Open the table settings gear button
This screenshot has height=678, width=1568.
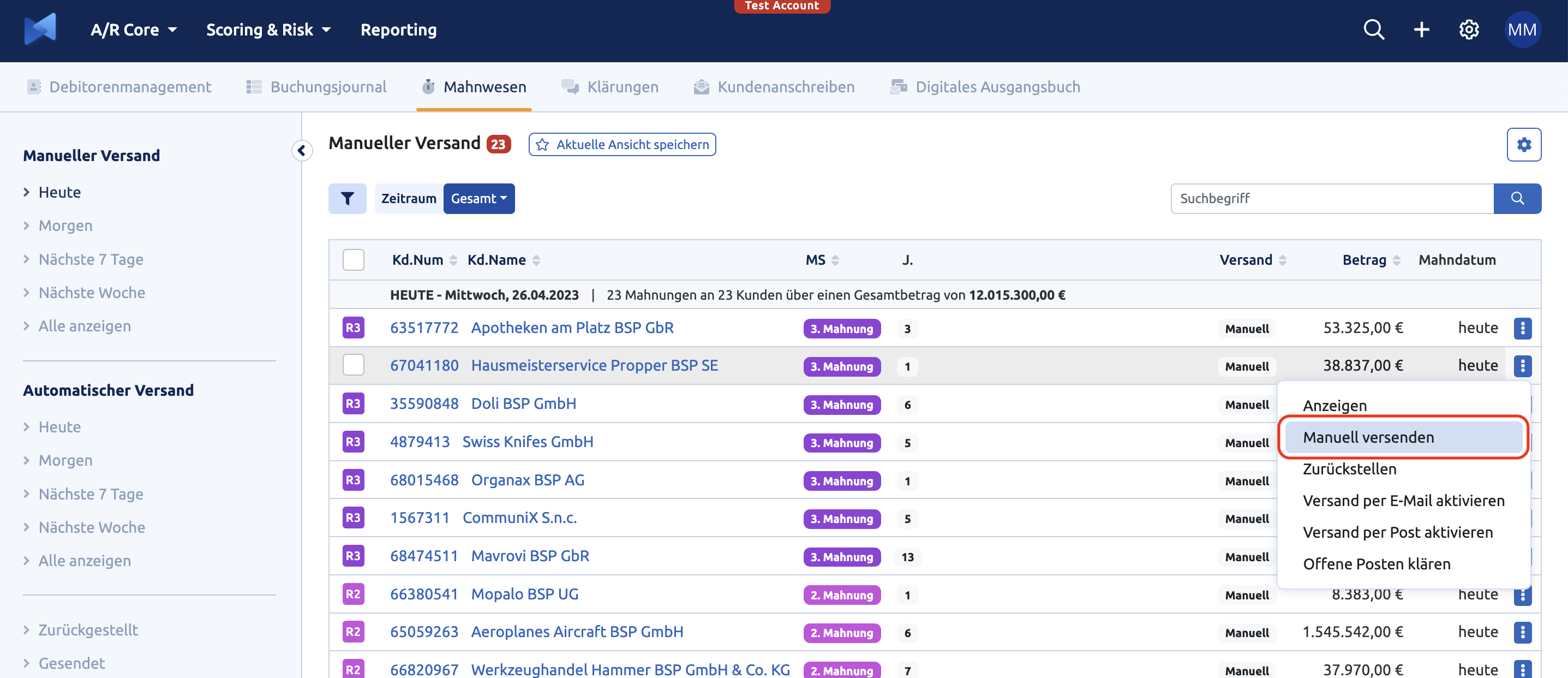[1524, 144]
